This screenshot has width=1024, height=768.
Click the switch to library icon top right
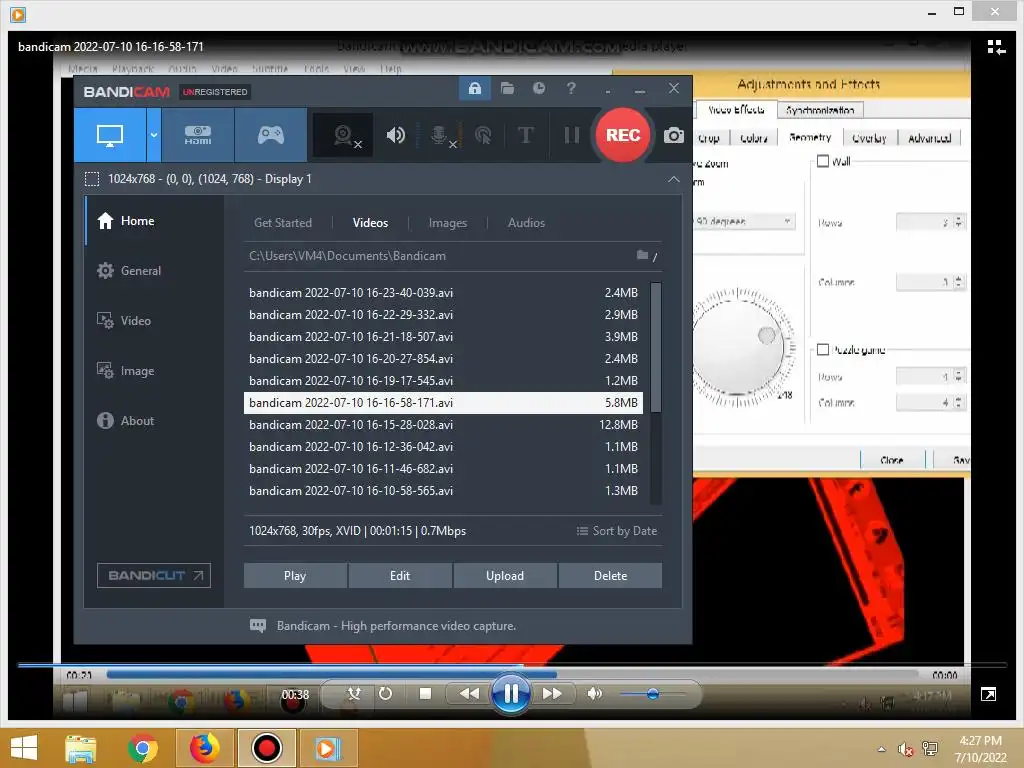(996, 47)
